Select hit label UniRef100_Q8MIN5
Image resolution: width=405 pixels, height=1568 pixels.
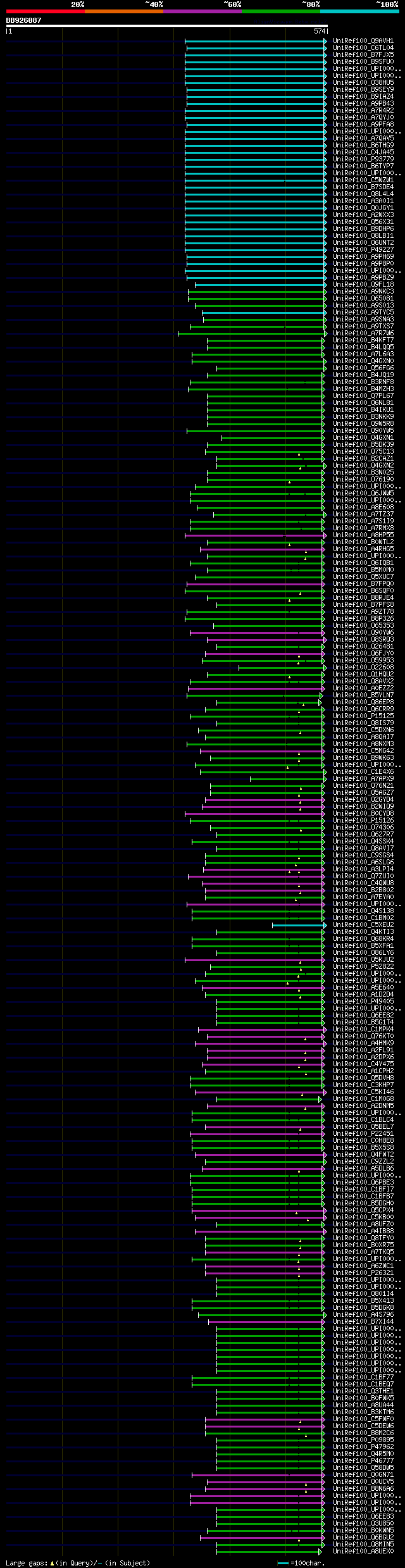(363, 1544)
